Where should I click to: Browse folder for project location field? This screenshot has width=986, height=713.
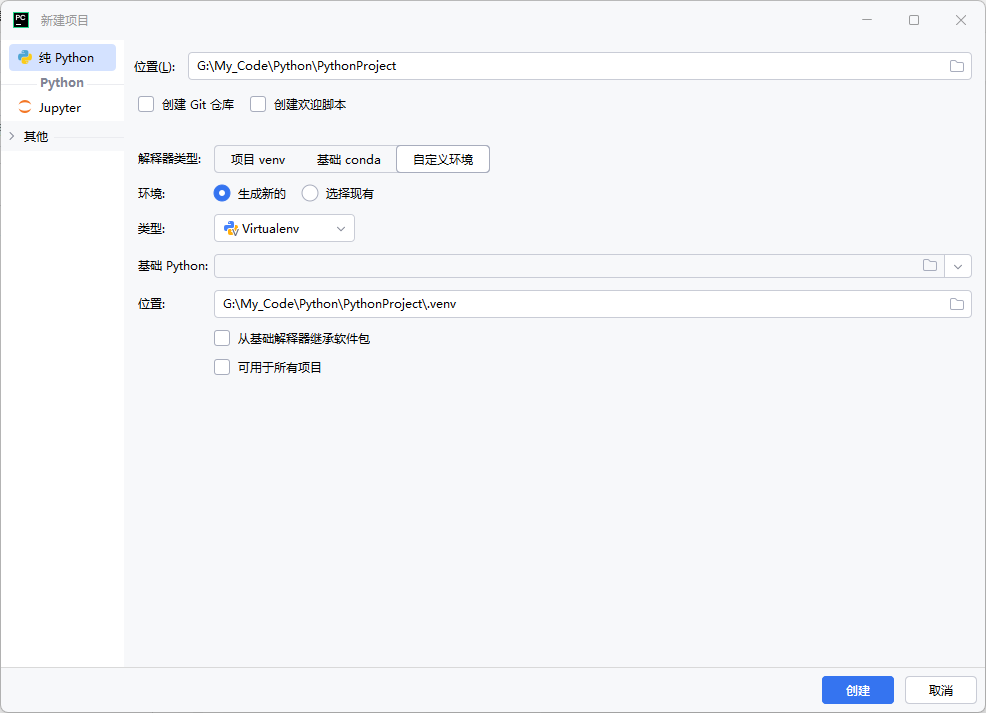click(956, 66)
